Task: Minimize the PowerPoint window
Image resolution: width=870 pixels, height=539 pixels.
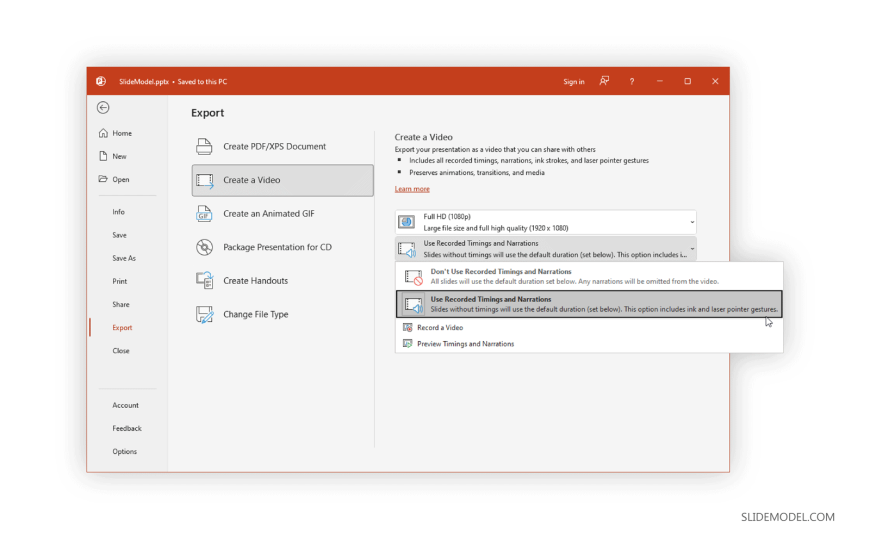Action: [x=660, y=81]
